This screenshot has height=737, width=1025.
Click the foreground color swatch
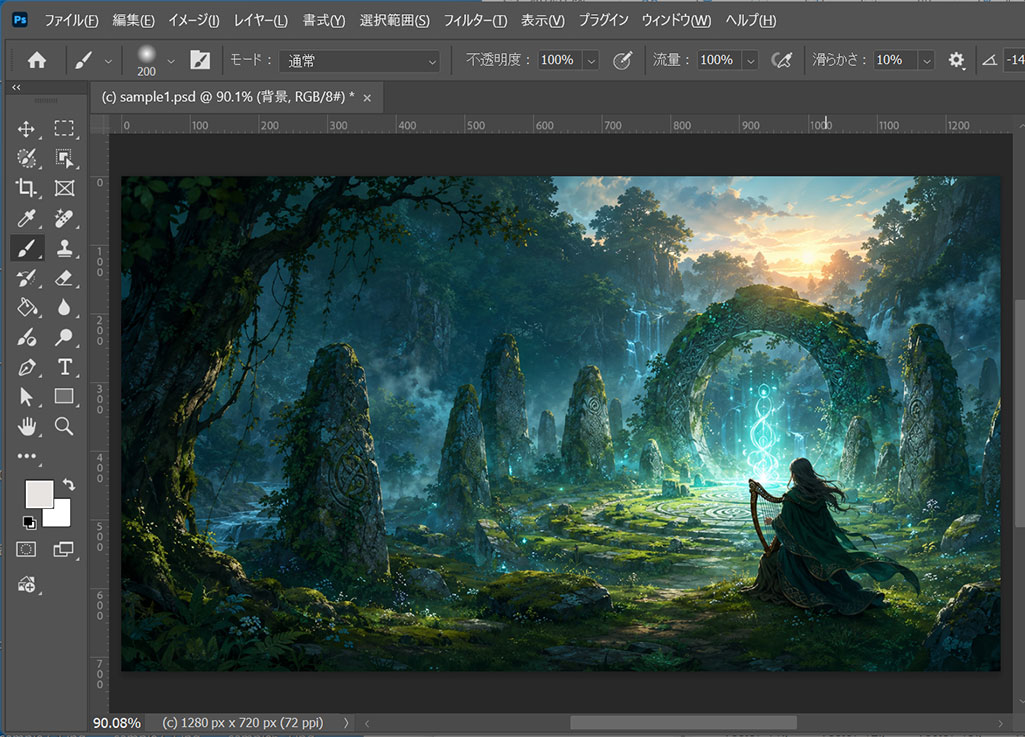point(39,494)
